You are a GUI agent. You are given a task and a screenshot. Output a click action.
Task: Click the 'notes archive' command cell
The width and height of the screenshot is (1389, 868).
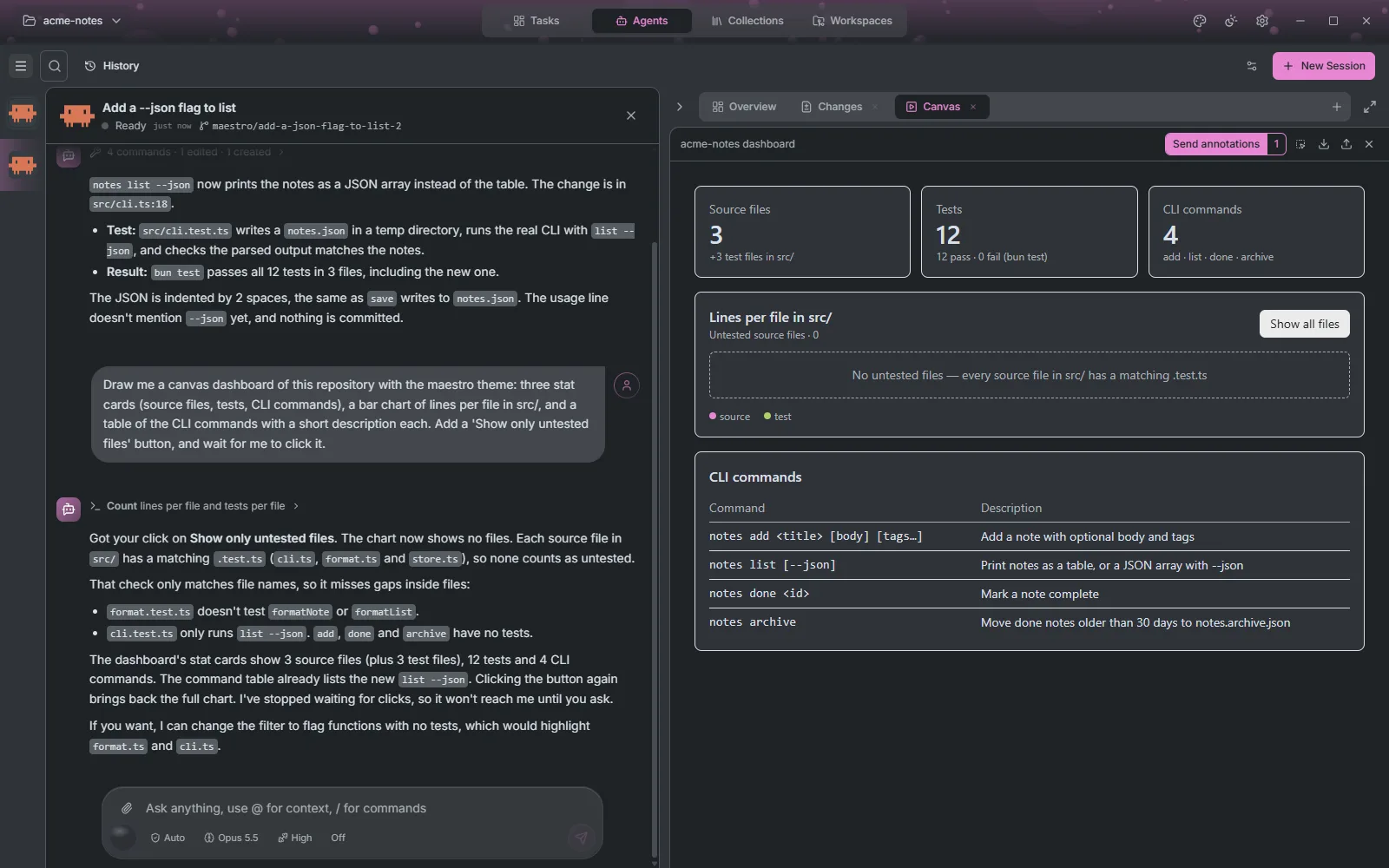[753, 622]
